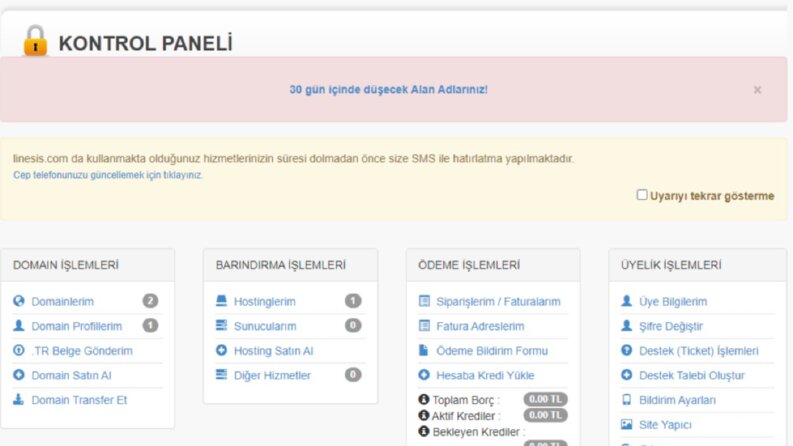Open the Domain Profillerim link
This screenshot has height=446, width=793.
tap(77, 326)
